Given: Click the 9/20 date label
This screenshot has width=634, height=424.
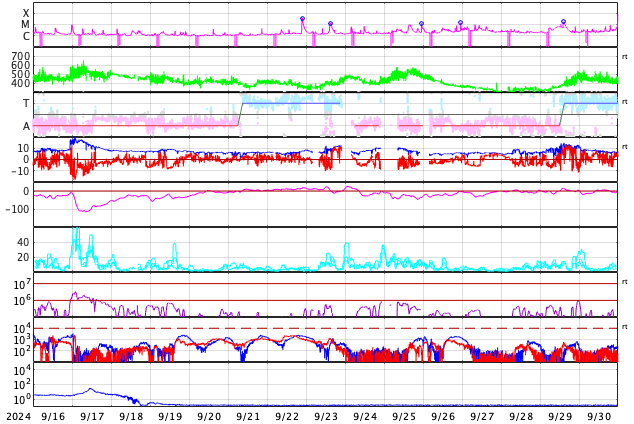Looking at the screenshot, I should (x=209, y=416).
